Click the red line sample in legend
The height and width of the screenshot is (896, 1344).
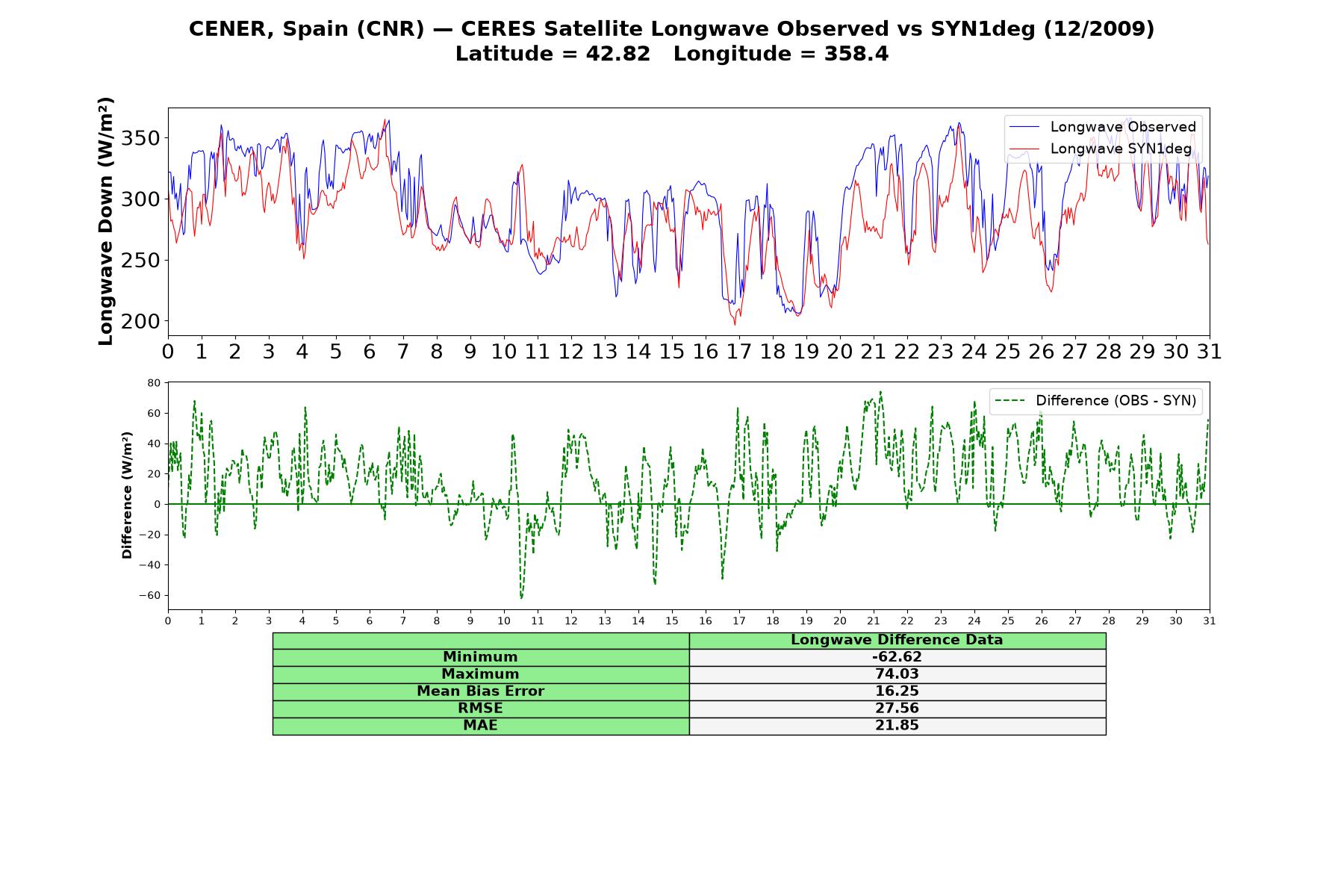coord(1024,149)
